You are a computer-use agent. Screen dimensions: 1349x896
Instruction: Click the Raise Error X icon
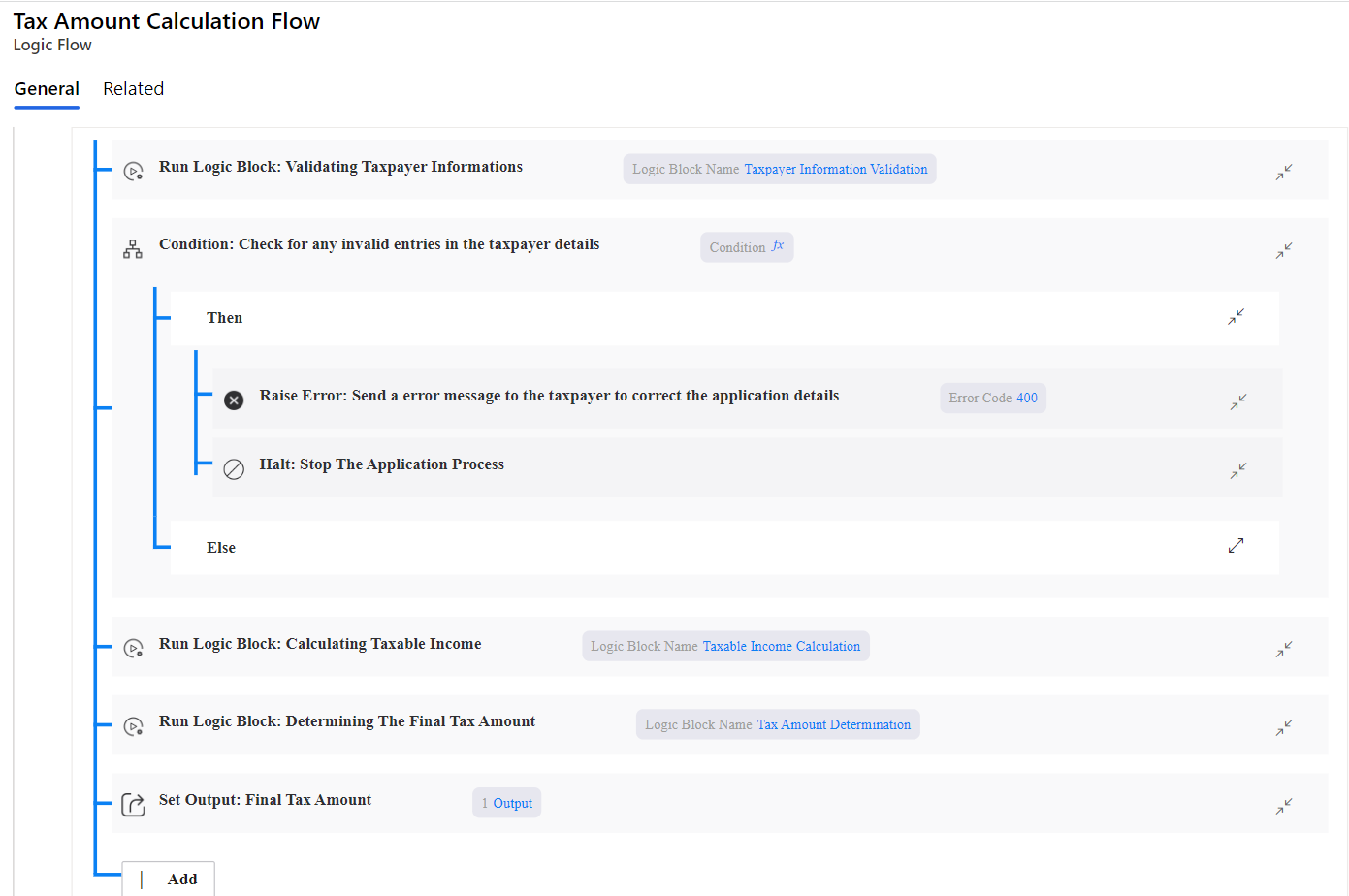(x=234, y=400)
